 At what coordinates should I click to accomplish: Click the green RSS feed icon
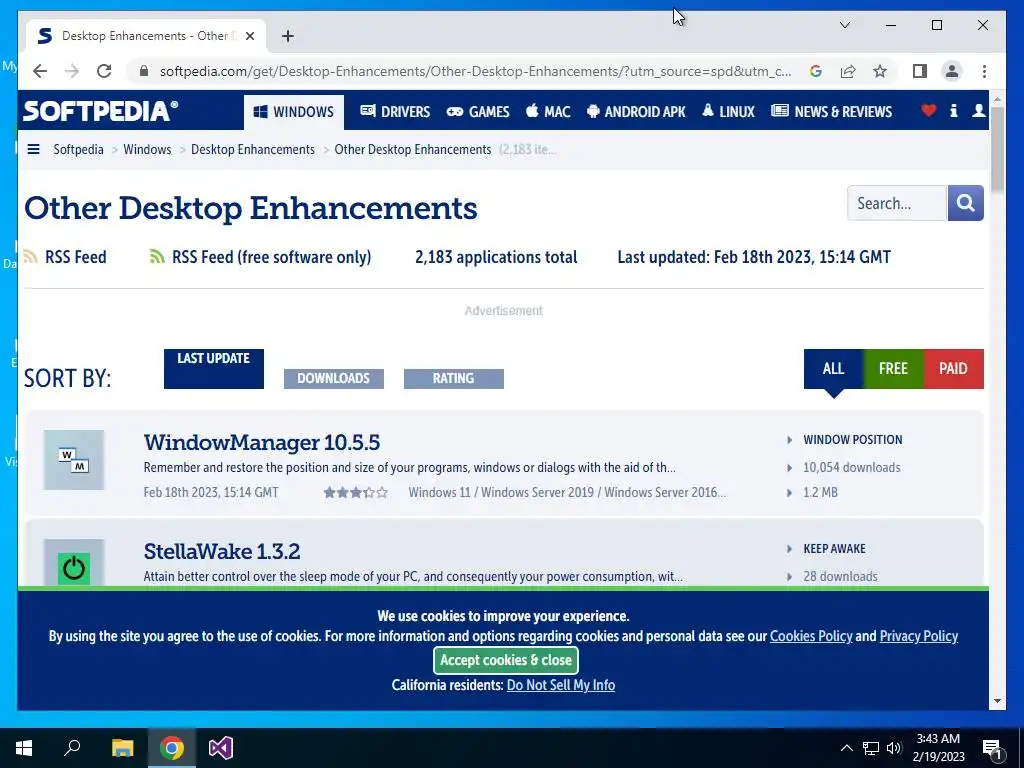pos(157,257)
